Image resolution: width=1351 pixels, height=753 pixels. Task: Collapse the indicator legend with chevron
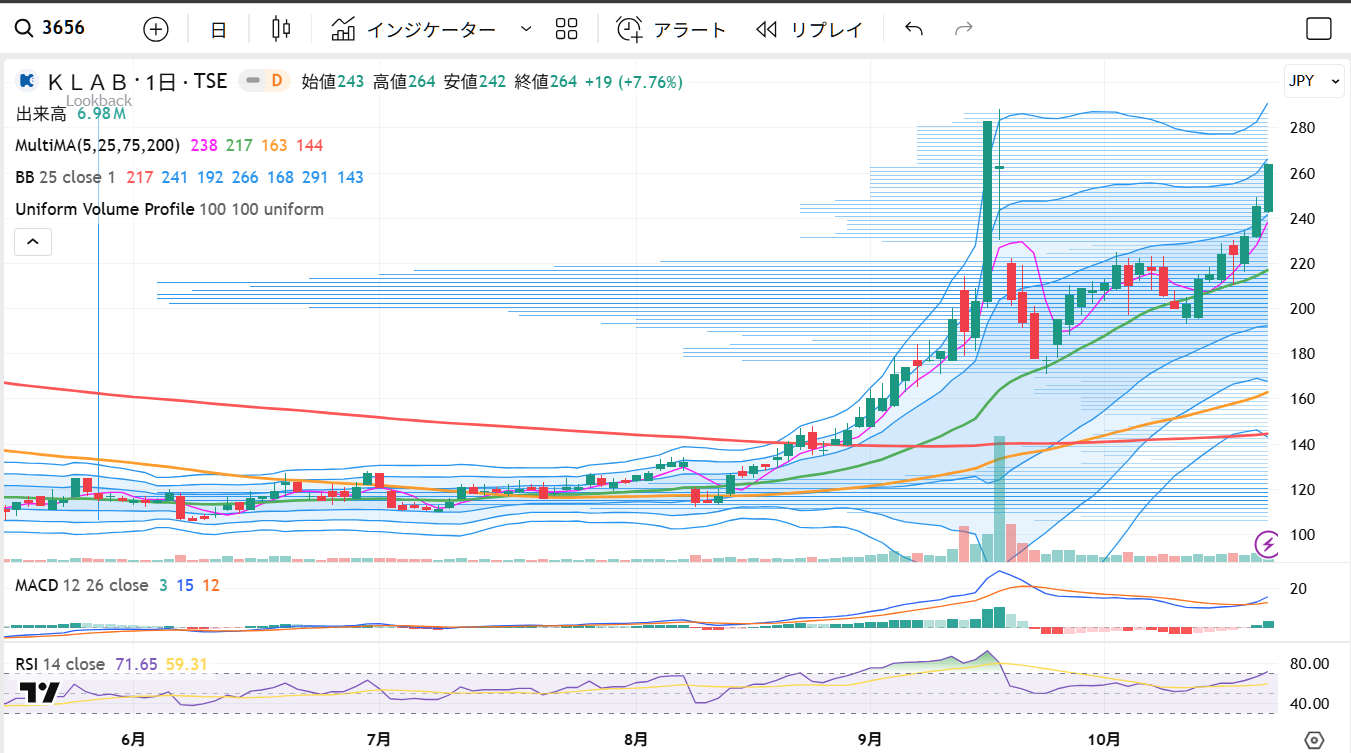33,241
